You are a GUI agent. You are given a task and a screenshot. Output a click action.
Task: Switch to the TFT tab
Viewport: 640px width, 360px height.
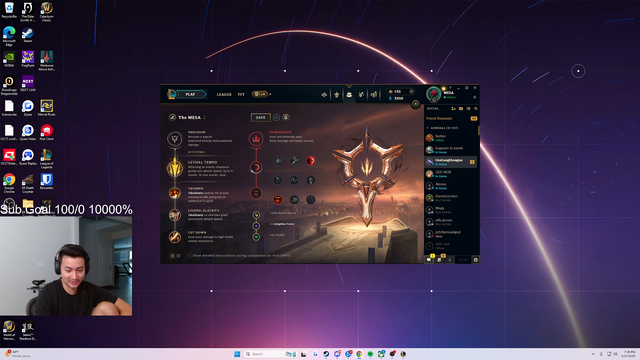tap(241, 94)
